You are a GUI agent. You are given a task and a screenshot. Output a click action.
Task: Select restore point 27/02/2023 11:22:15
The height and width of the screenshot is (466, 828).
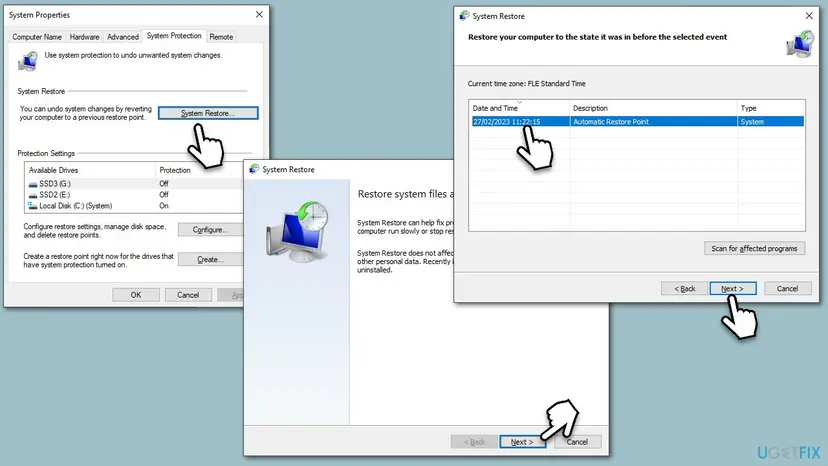(638, 122)
